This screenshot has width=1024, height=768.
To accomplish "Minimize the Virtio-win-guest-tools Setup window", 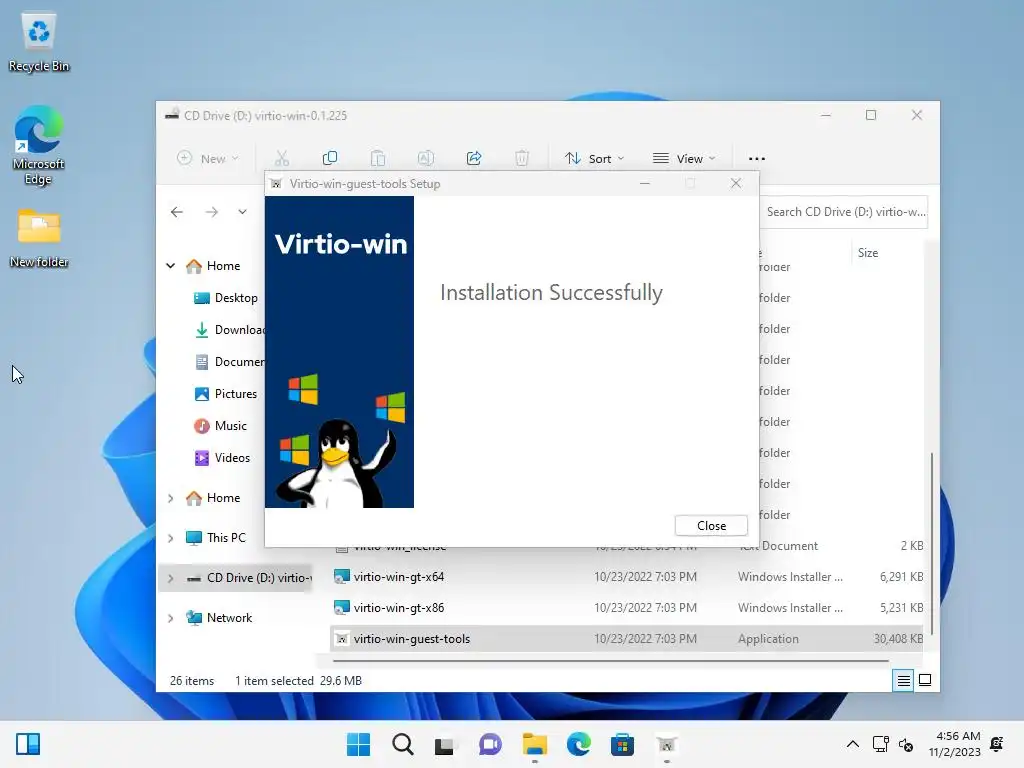I will coord(645,184).
